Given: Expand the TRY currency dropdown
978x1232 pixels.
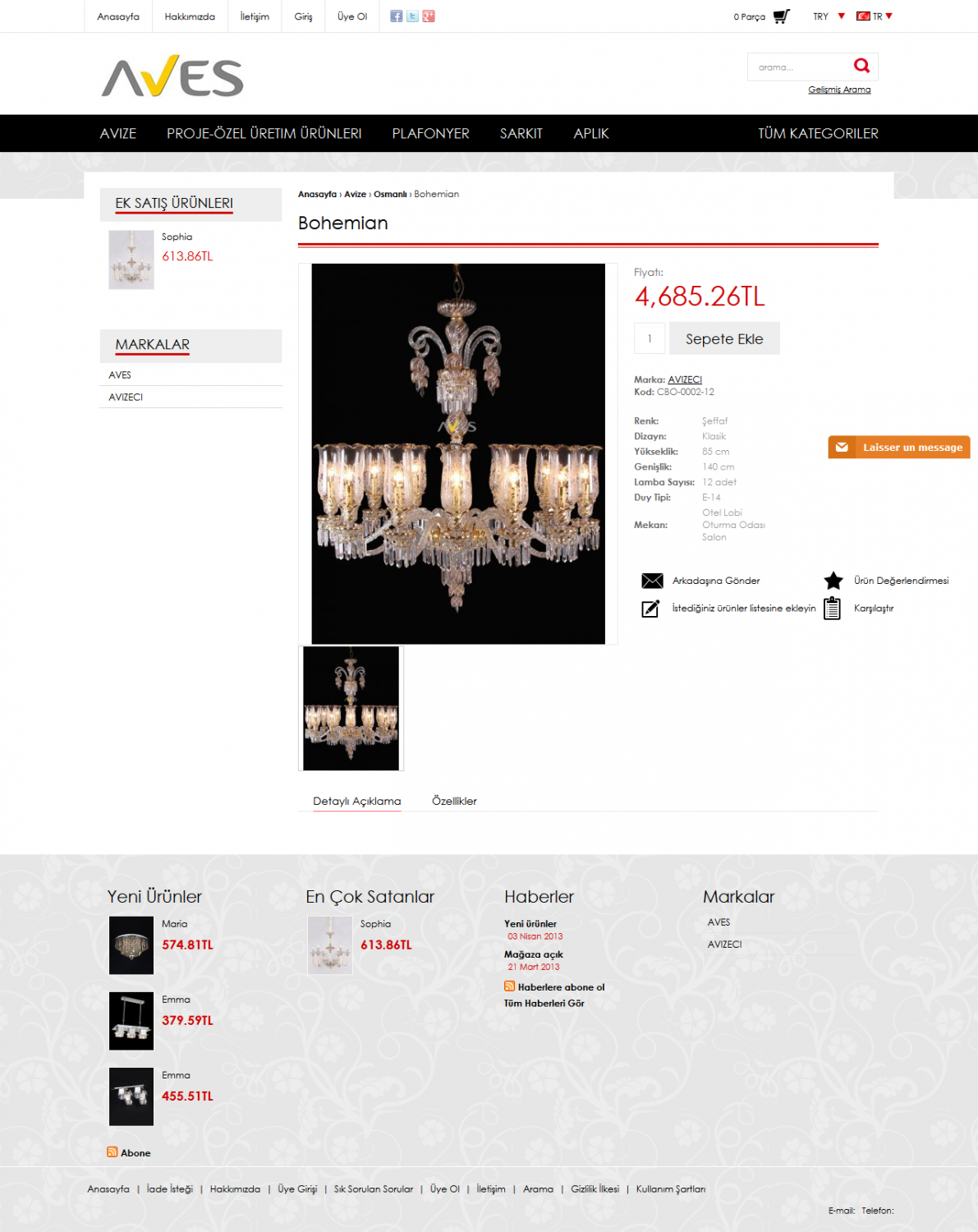Looking at the screenshot, I should coord(829,16).
